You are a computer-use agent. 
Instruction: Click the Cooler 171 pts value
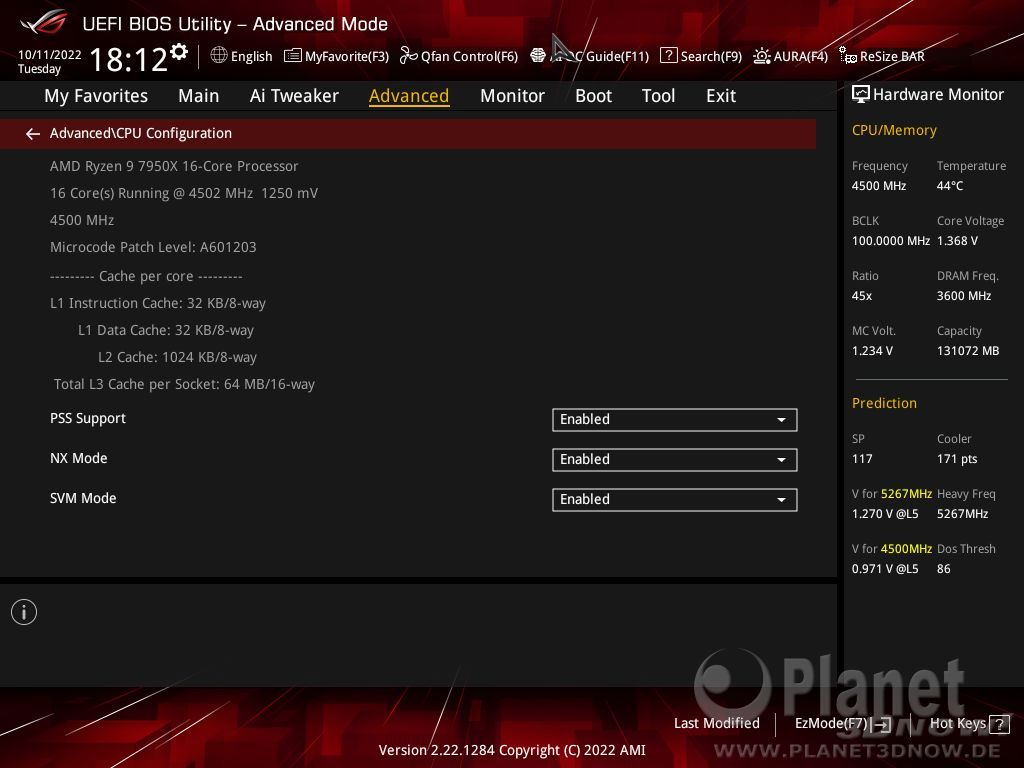(x=957, y=459)
